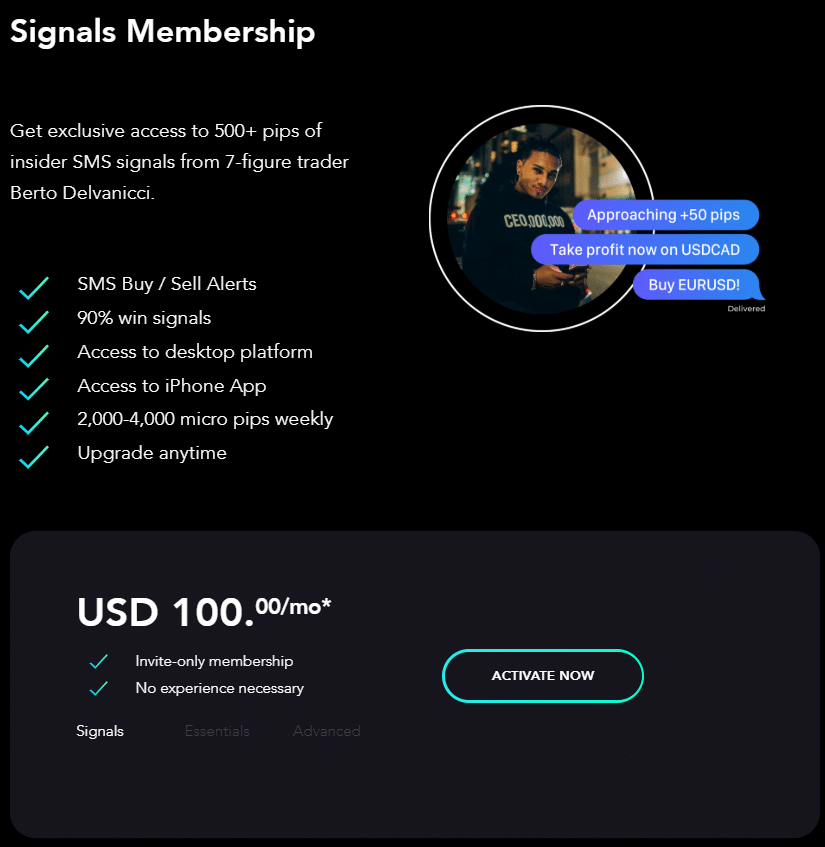Click checkmark beside Upgrade anytime
This screenshot has width=825, height=847.
[34, 456]
